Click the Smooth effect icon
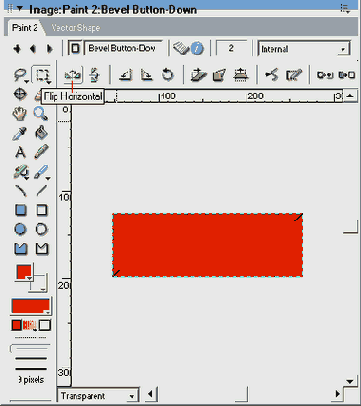361x406 pixels. tap(272, 75)
